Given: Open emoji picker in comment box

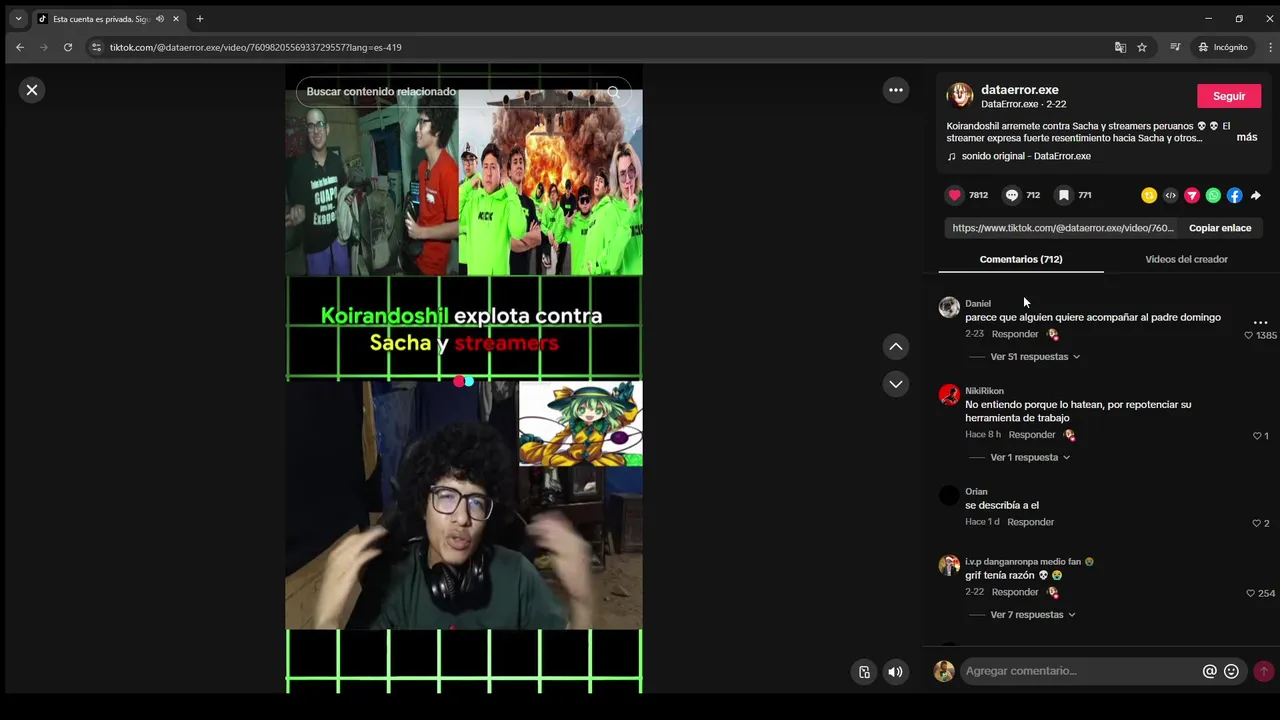Looking at the screenshot, I should point(1231,671).
